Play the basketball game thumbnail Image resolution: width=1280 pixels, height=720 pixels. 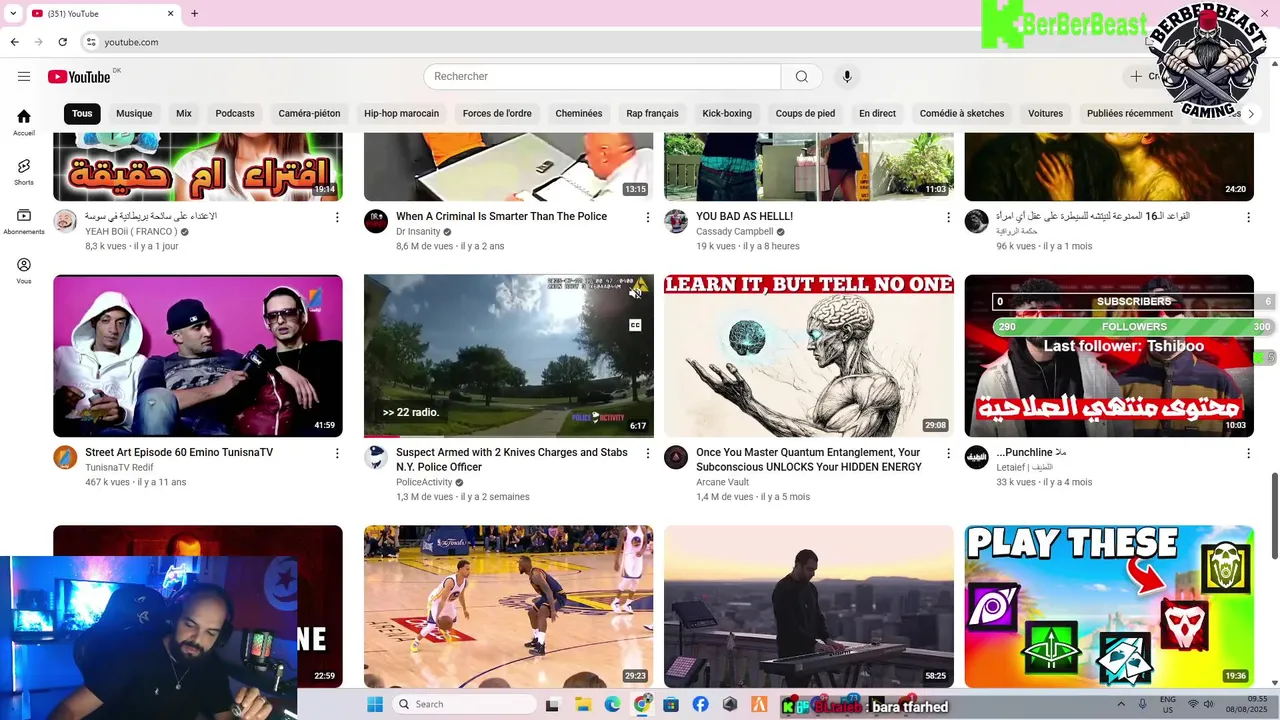[x=508, y=606]
